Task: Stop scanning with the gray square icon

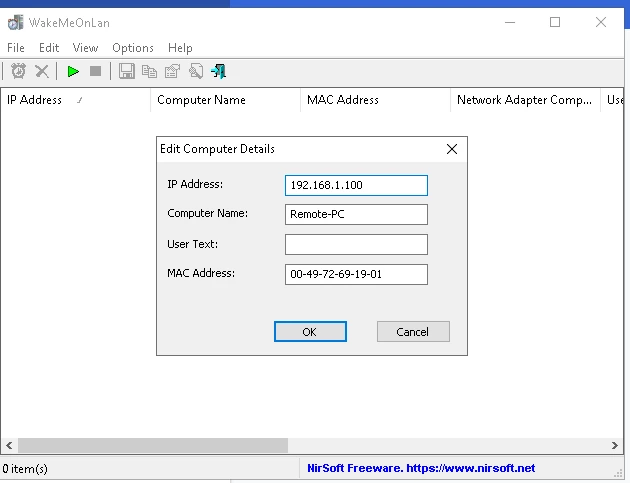Action: pyautogui.click(x=96, y=72)
